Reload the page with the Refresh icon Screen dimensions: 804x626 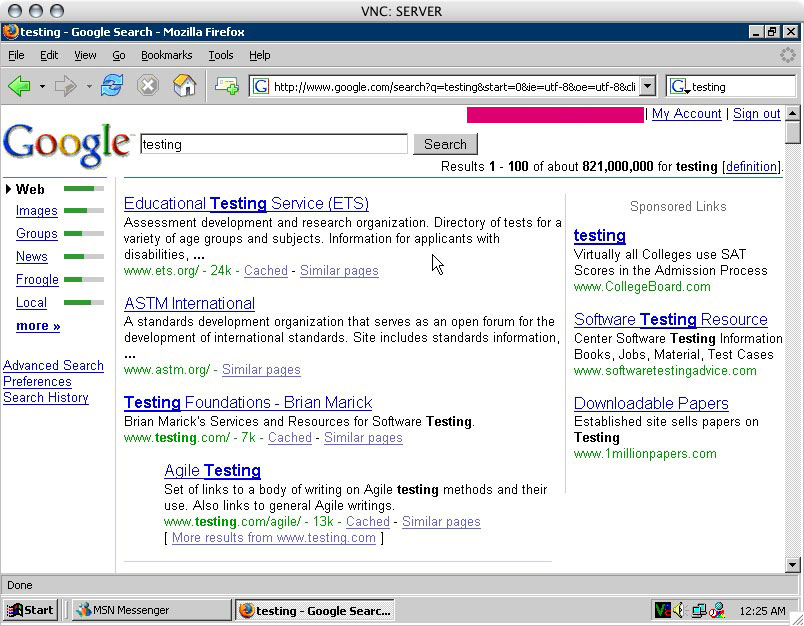112,85
